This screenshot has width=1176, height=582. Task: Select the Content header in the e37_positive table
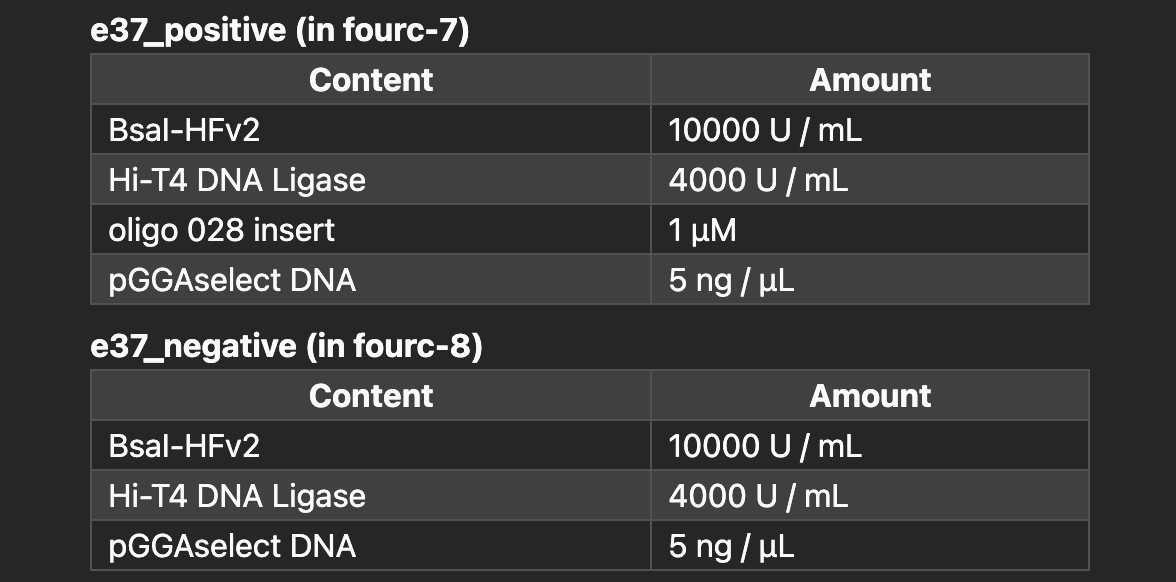tap(371, 80)
